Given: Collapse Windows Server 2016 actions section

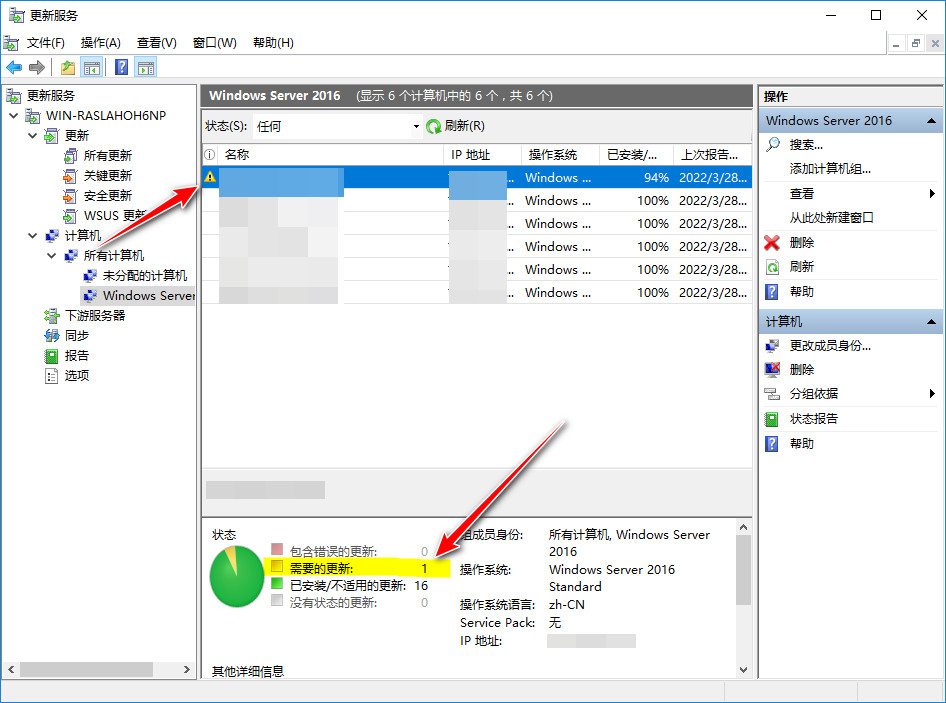Looking at the screenshot, I should 931,121.
